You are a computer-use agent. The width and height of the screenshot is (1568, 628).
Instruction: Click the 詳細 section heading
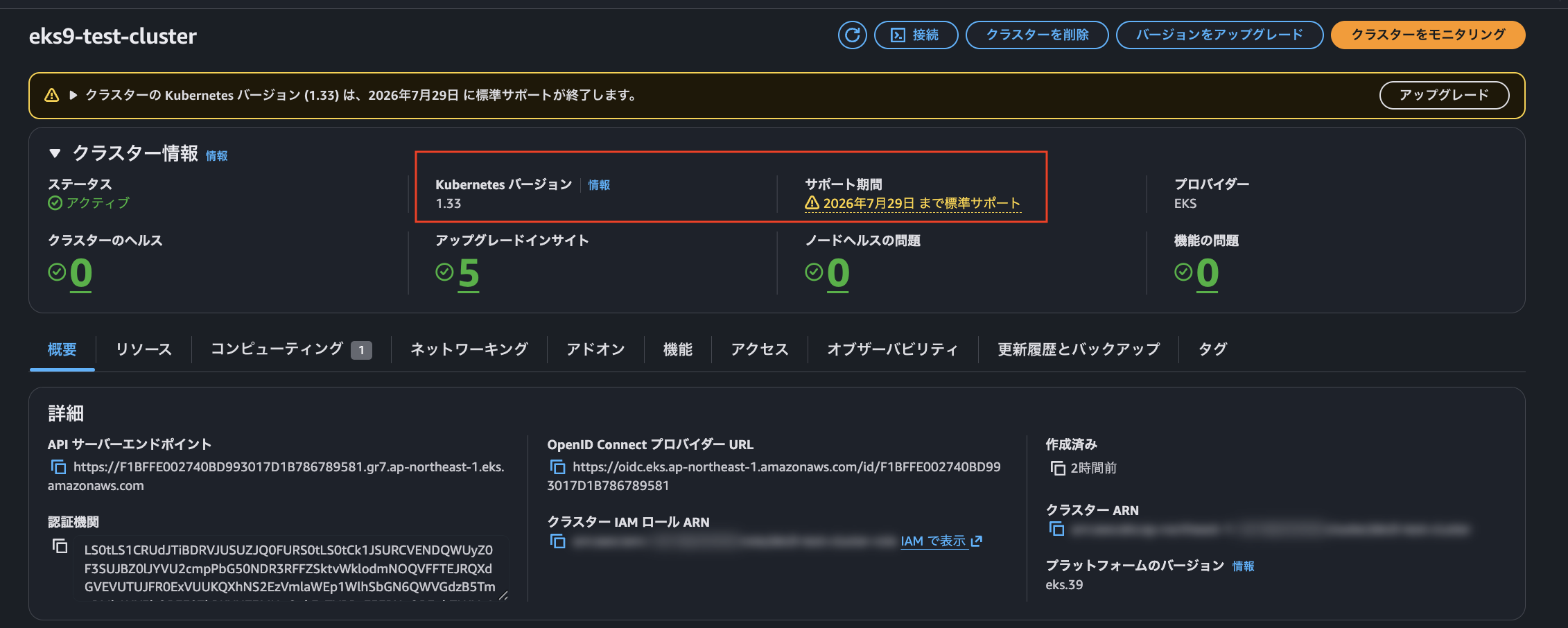tap(66, 414)
